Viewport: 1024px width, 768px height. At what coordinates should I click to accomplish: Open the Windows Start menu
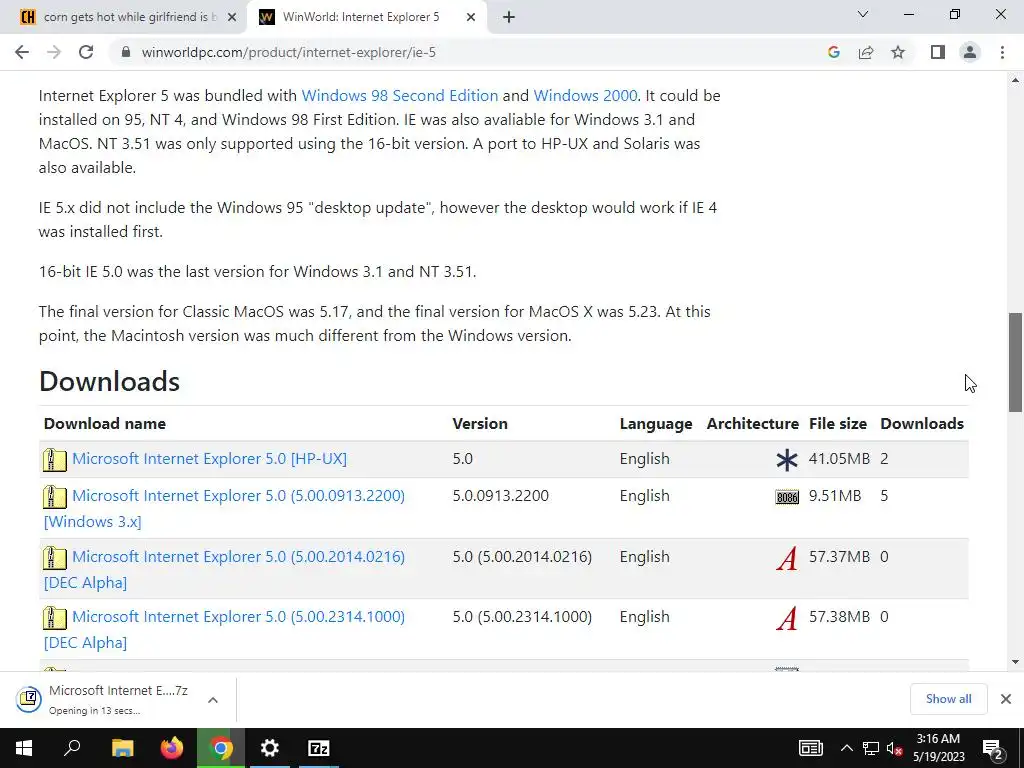[24, 748]
